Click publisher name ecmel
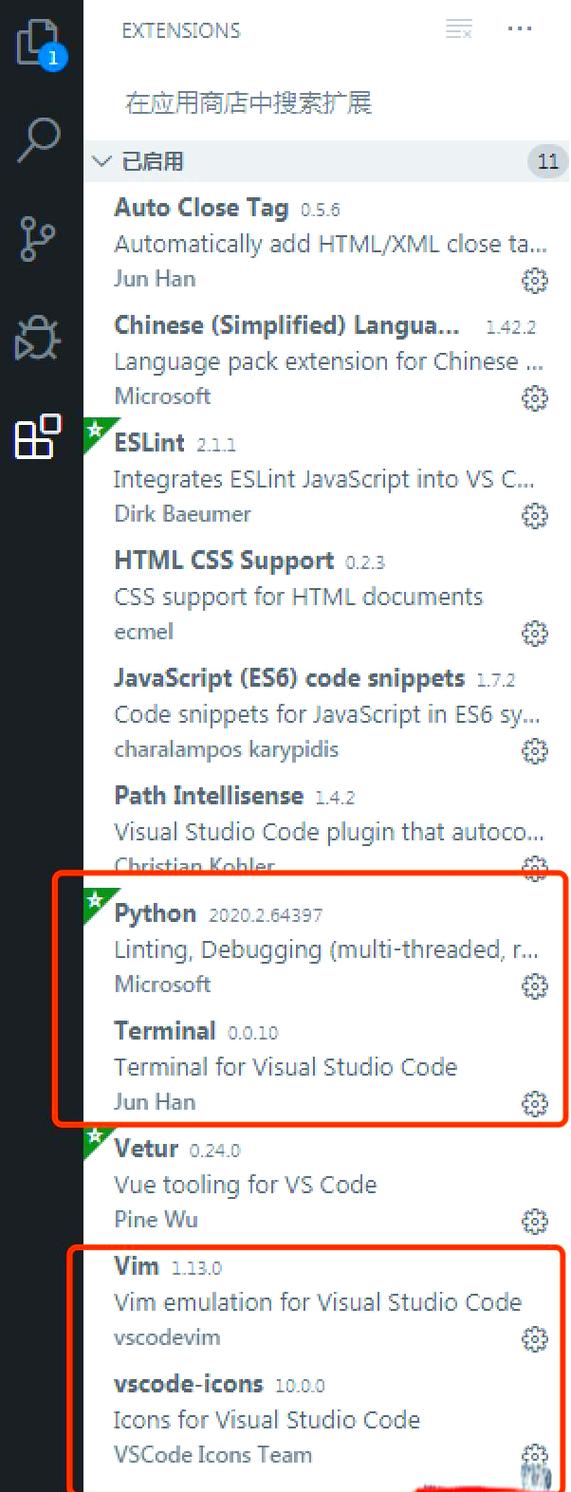 tap(144, 632)
